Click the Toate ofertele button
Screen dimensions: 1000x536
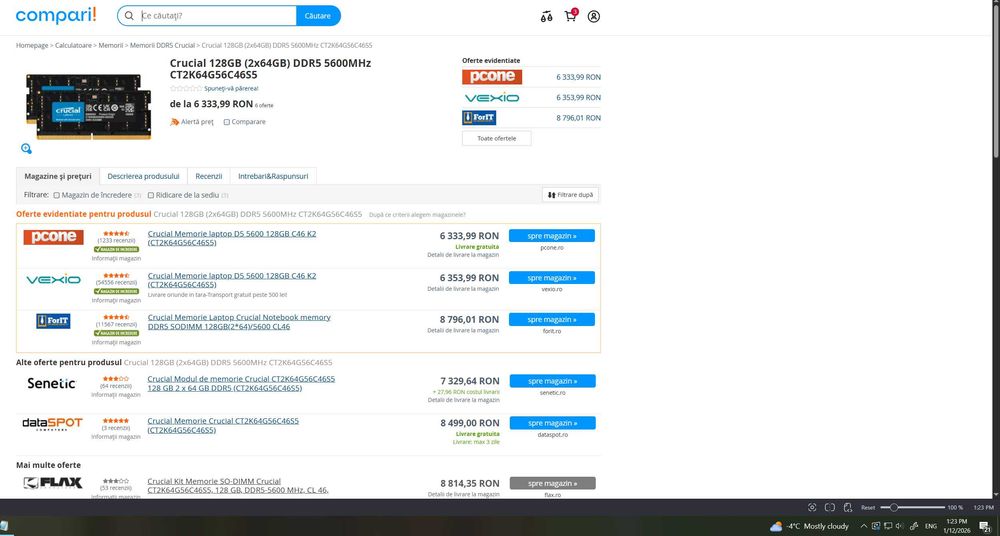coord(497,138)
